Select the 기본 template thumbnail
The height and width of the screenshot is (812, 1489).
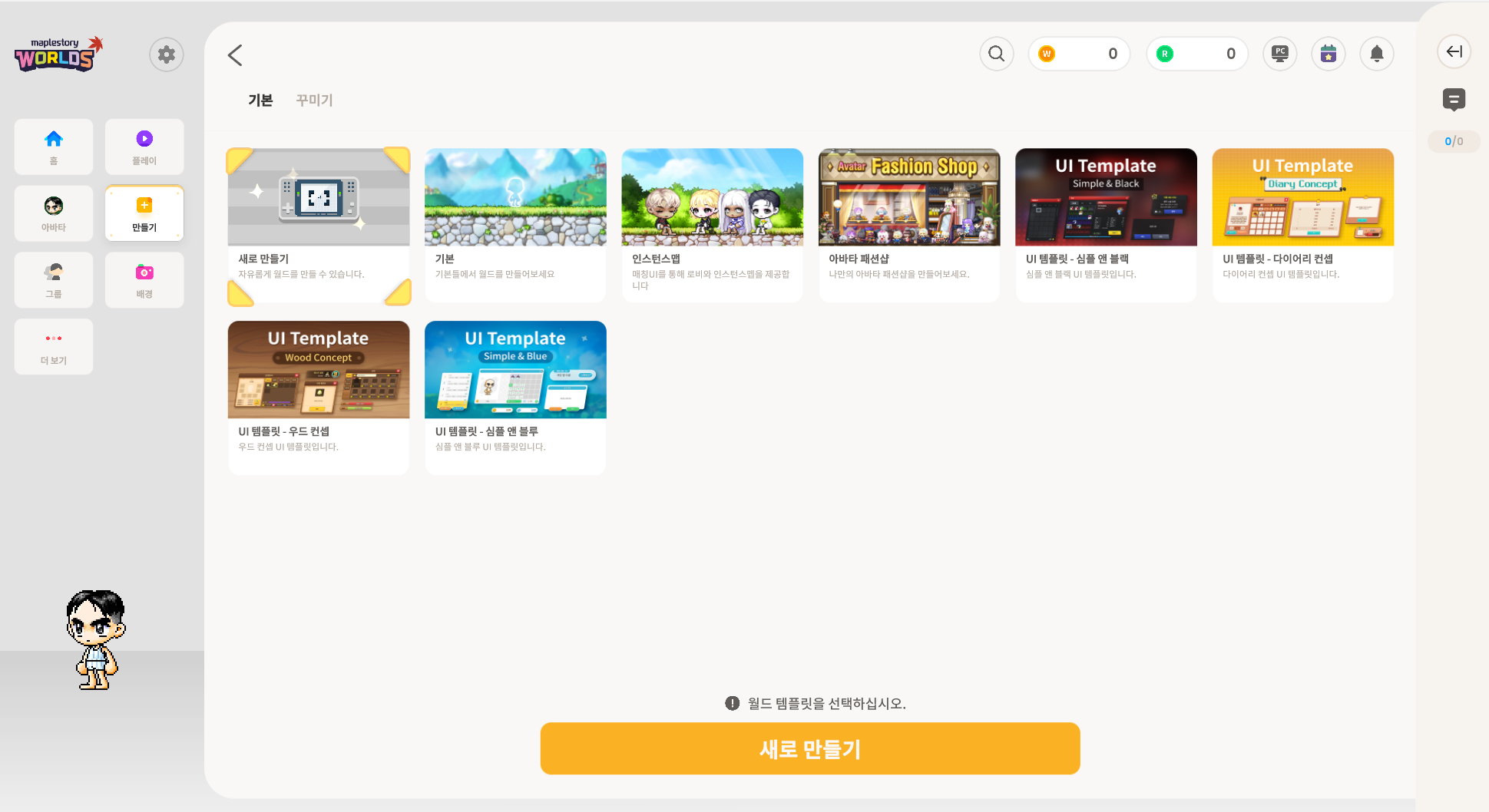click(x=515, y=197)
